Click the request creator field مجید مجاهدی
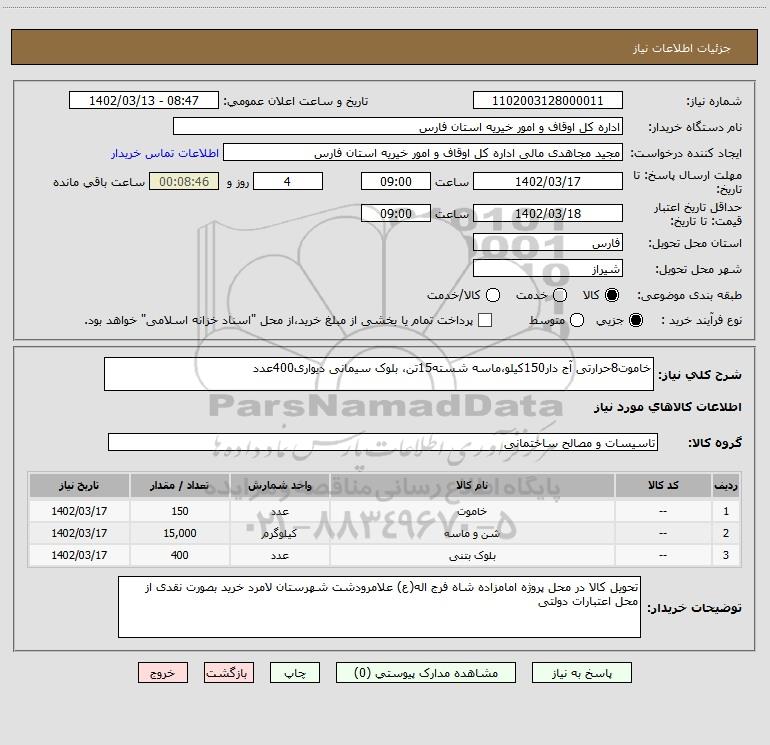Screen dimensions: 770x745 [423, 153]
